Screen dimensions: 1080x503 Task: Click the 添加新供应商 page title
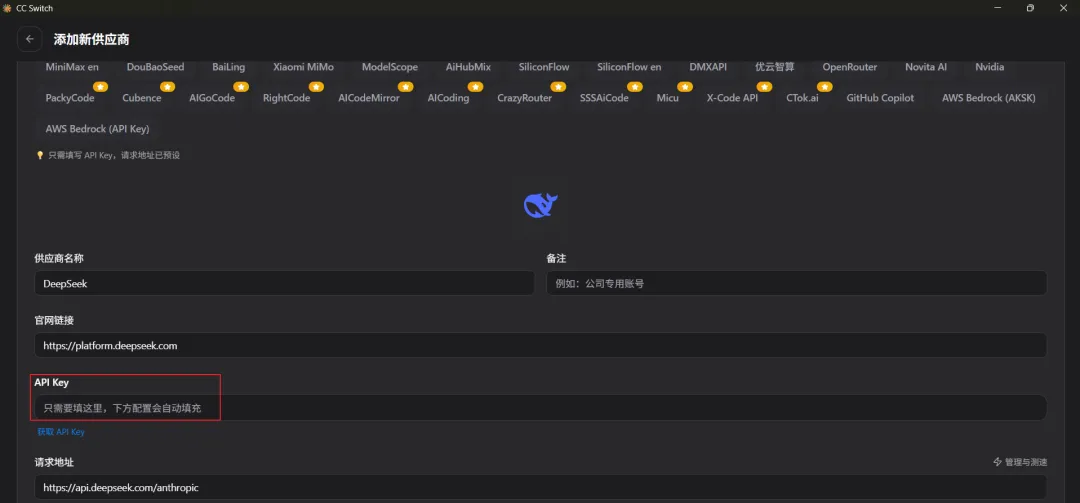(x=92, y=40)
